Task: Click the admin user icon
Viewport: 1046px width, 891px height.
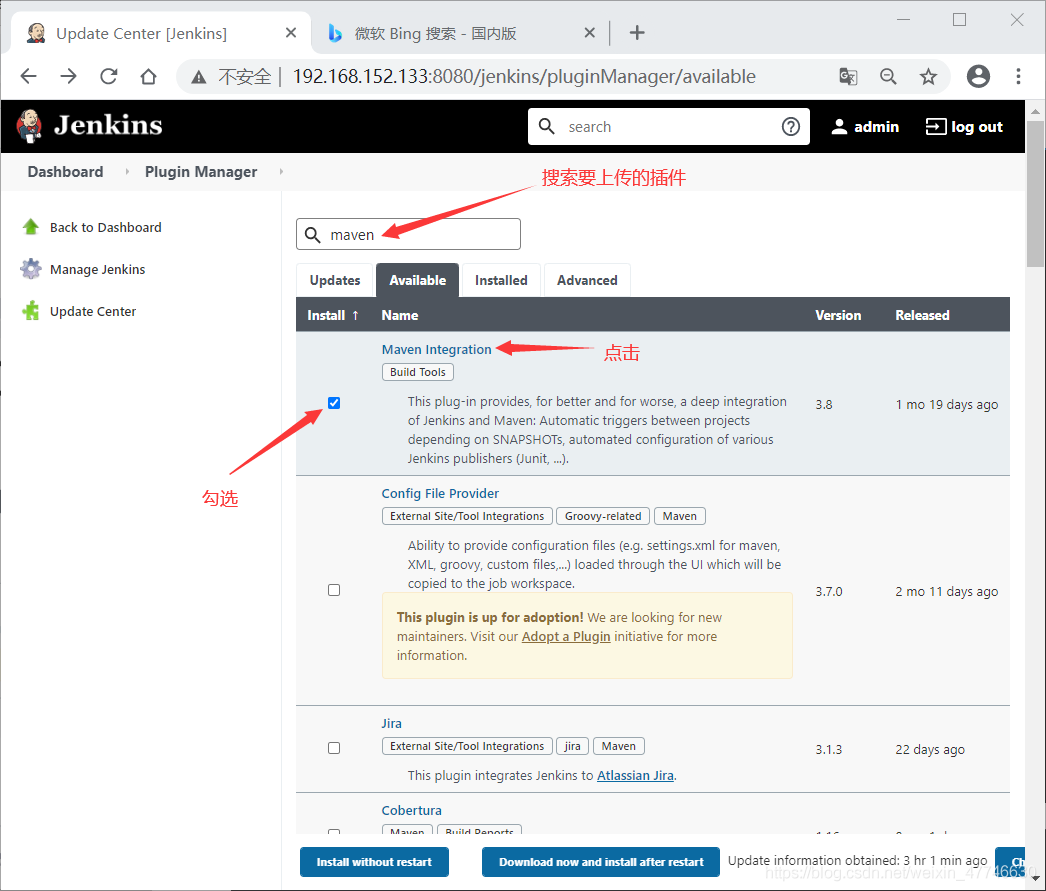Action: tap(839, 126)
